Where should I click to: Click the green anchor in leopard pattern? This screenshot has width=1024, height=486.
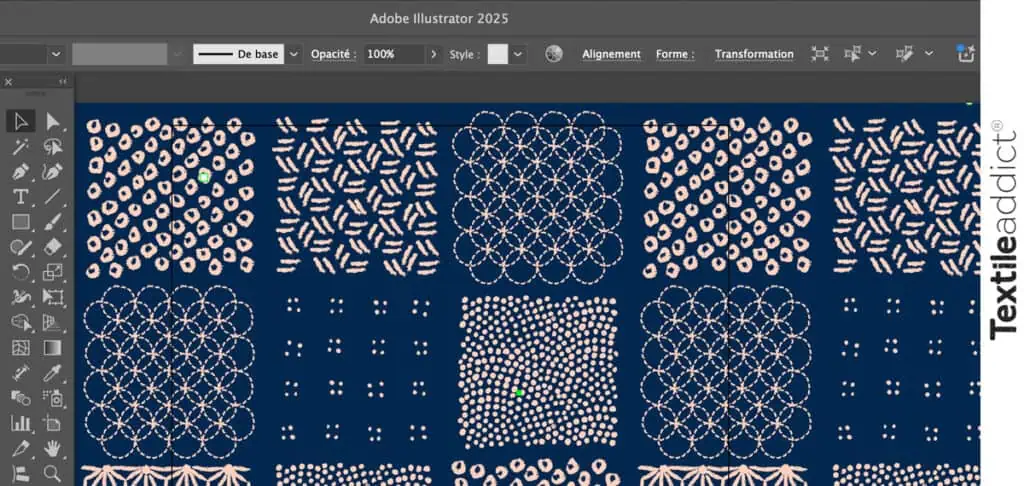[x=204, y=176]
